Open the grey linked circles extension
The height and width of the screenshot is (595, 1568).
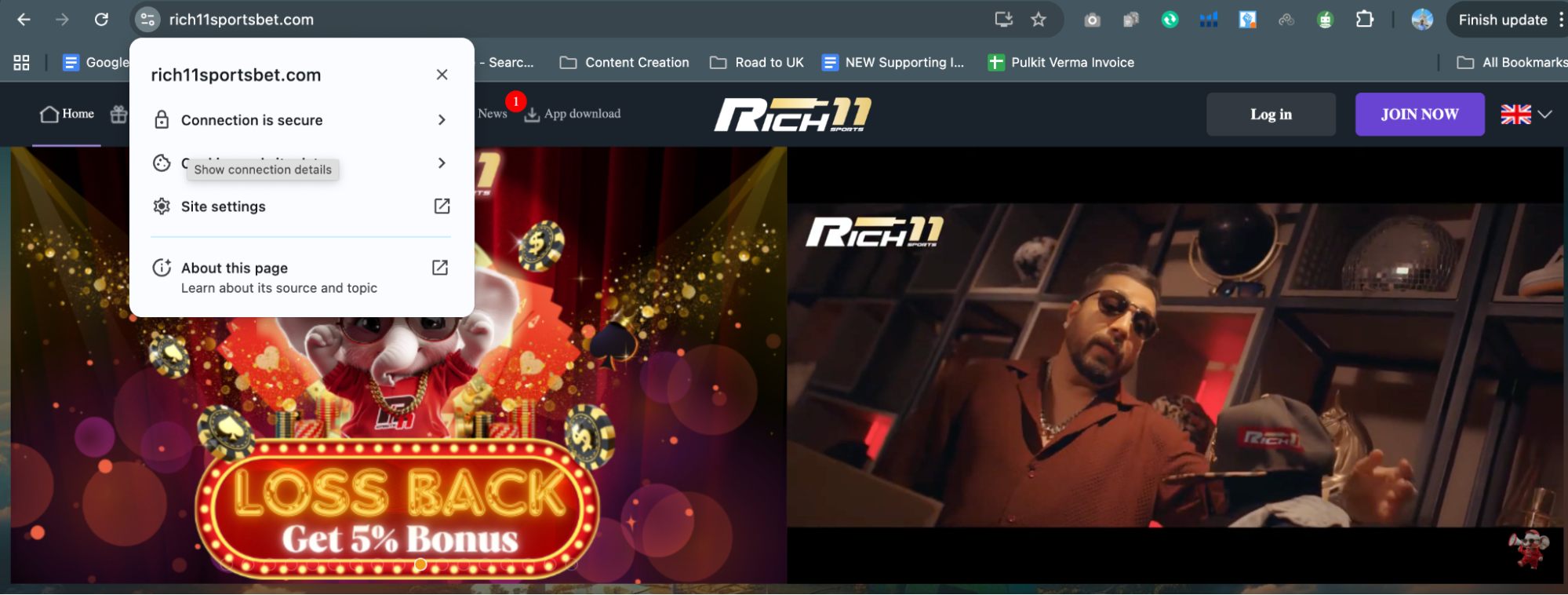point(1286,20)
